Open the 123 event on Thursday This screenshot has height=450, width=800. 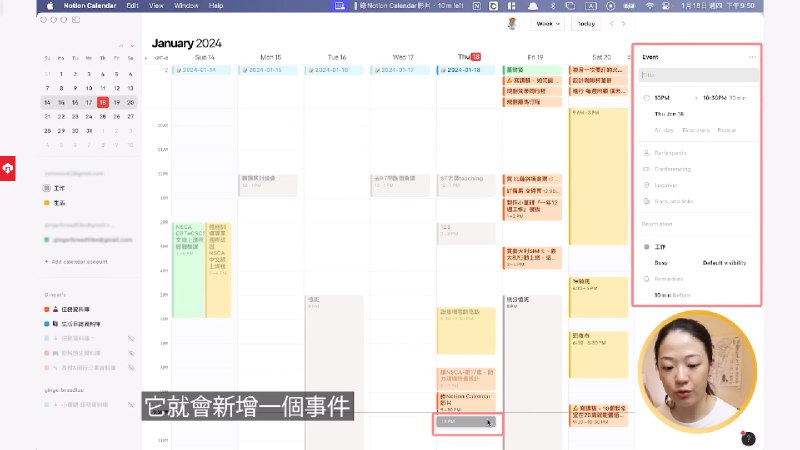coord(466,233)
